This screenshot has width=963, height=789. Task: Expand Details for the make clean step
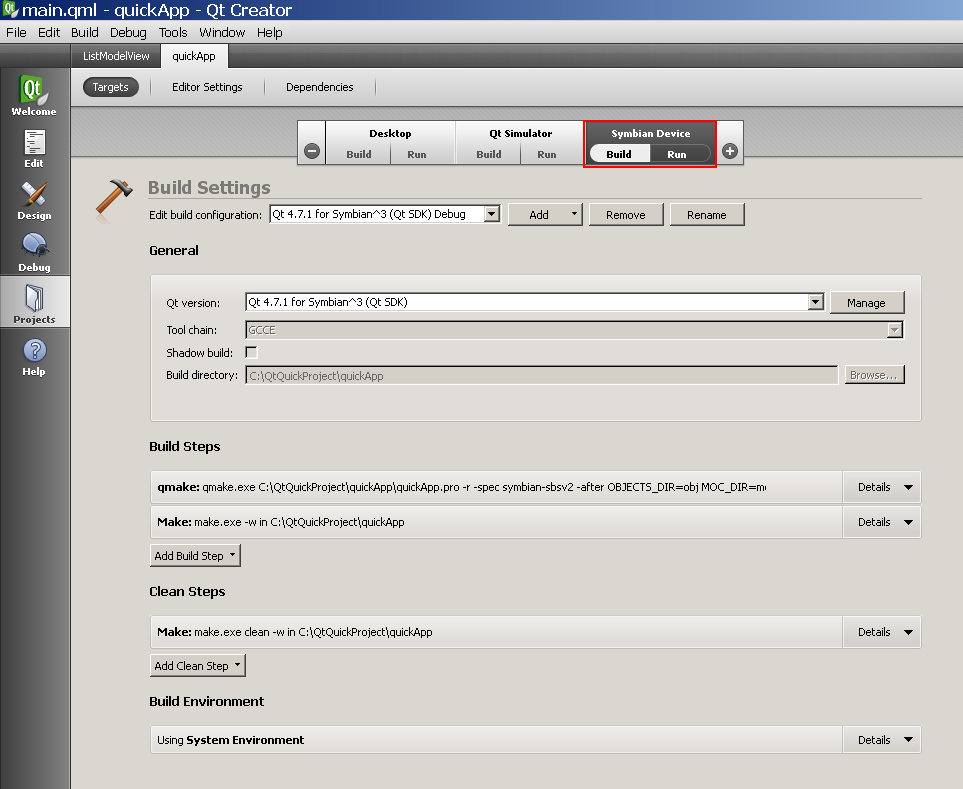882,632
